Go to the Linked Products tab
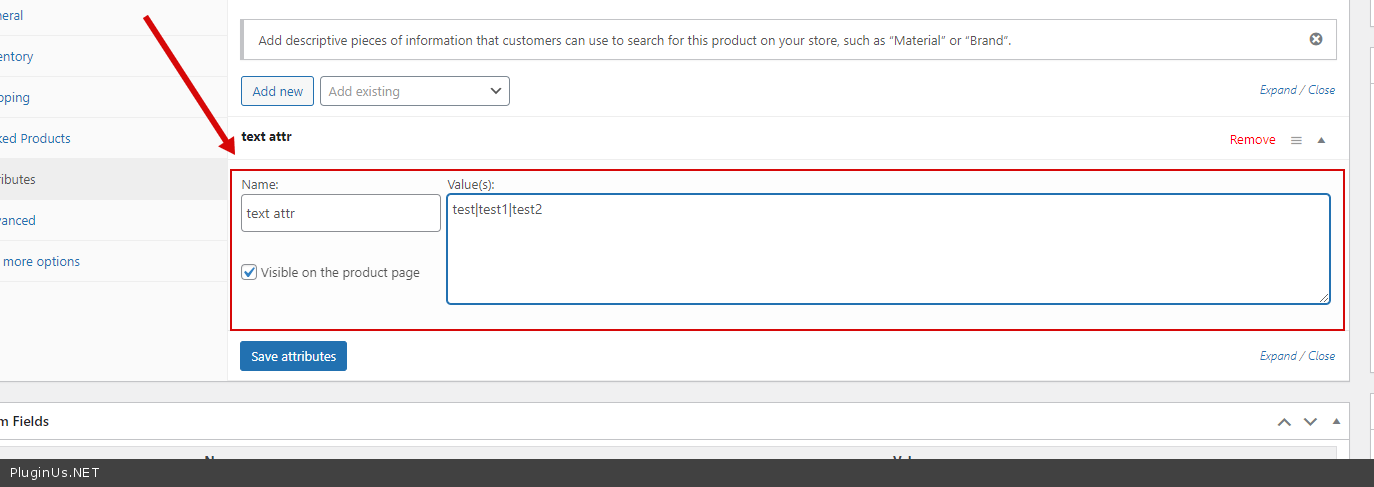 pos(35,139)
